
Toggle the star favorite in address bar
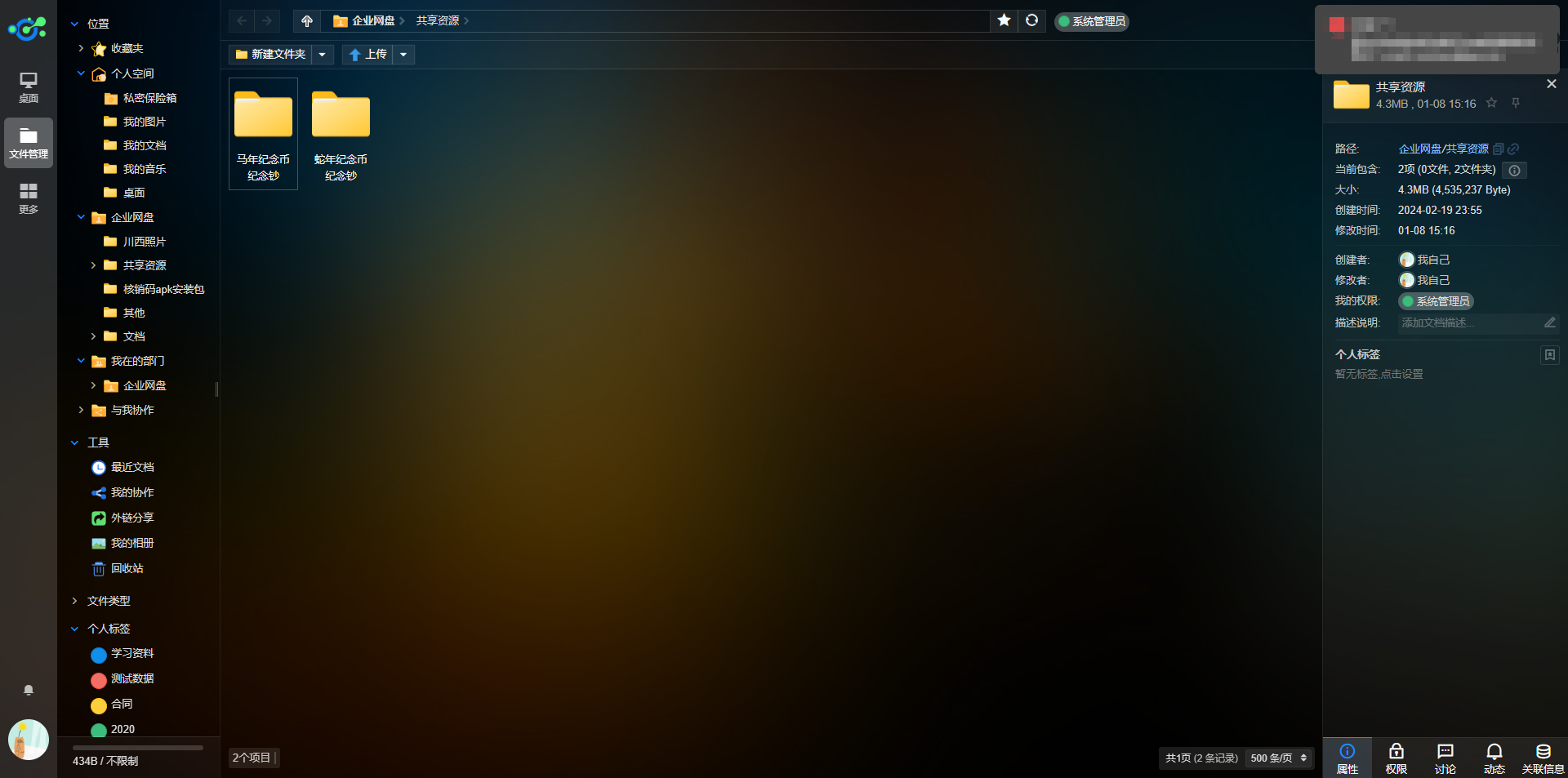[x=1004, y=20]
